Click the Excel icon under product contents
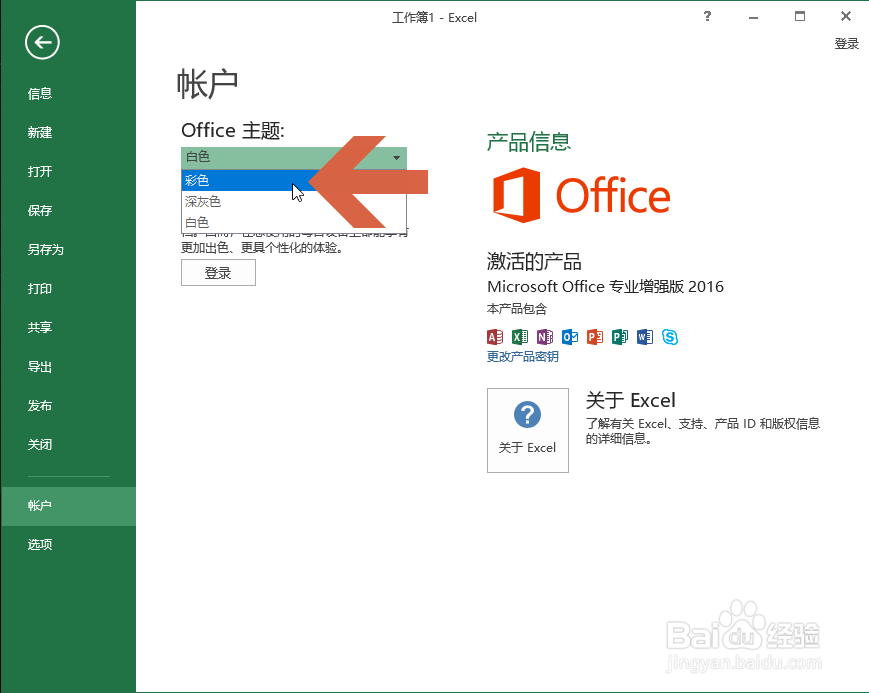The image size is (869, 693). [x=520, y=337]
